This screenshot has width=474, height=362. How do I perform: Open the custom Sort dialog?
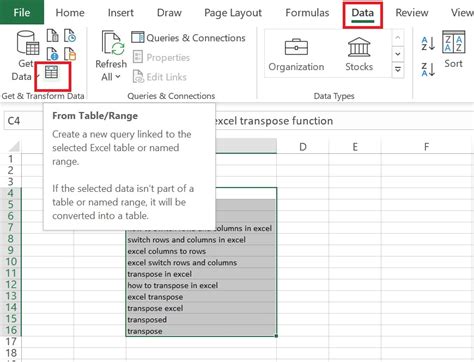click(x=453, y=50)
